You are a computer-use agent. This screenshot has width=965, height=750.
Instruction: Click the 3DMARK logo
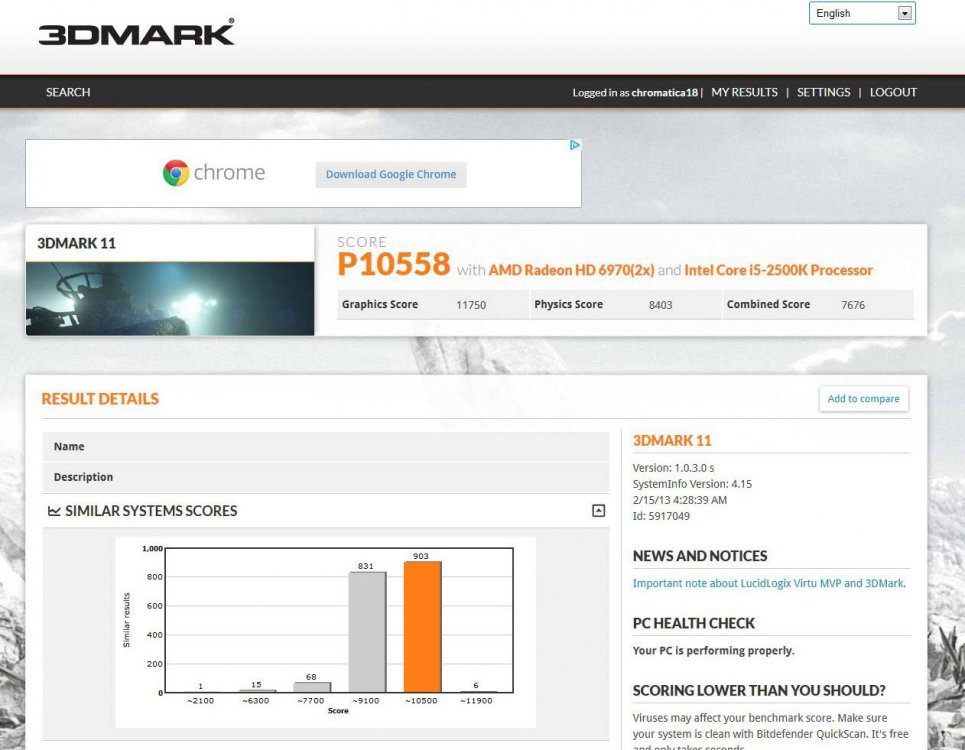click(136, 32)
